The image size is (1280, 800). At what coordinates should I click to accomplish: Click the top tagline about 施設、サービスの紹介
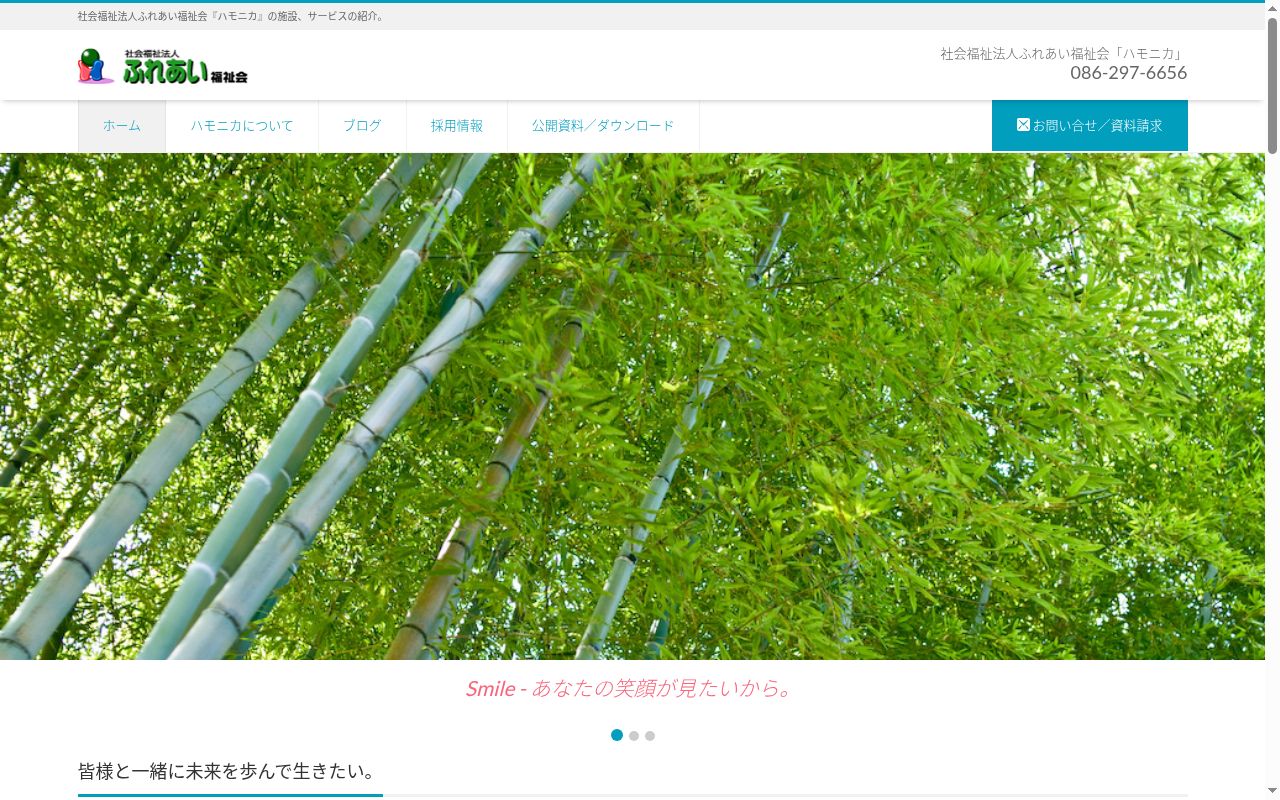pos(233,16)
